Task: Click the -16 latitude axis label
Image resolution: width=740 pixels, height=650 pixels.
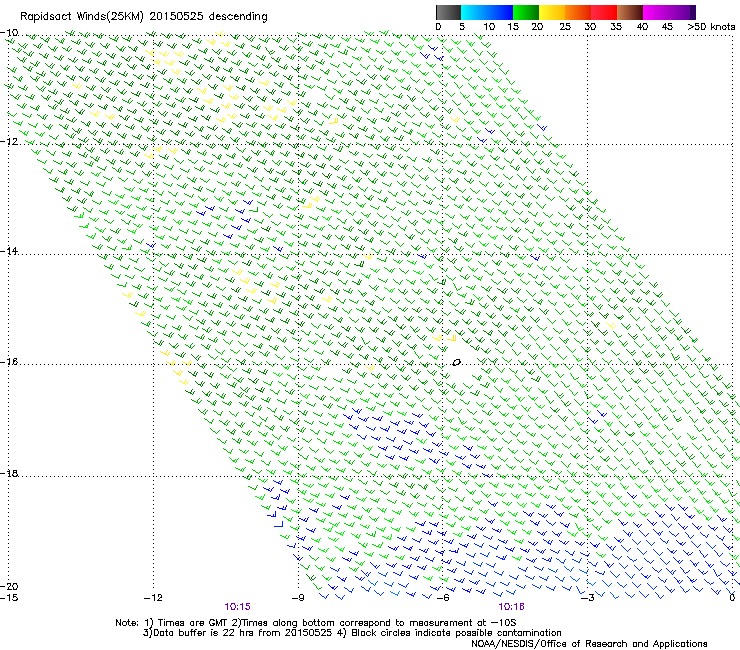Action: pyautogui.click(x=9, y=362)
